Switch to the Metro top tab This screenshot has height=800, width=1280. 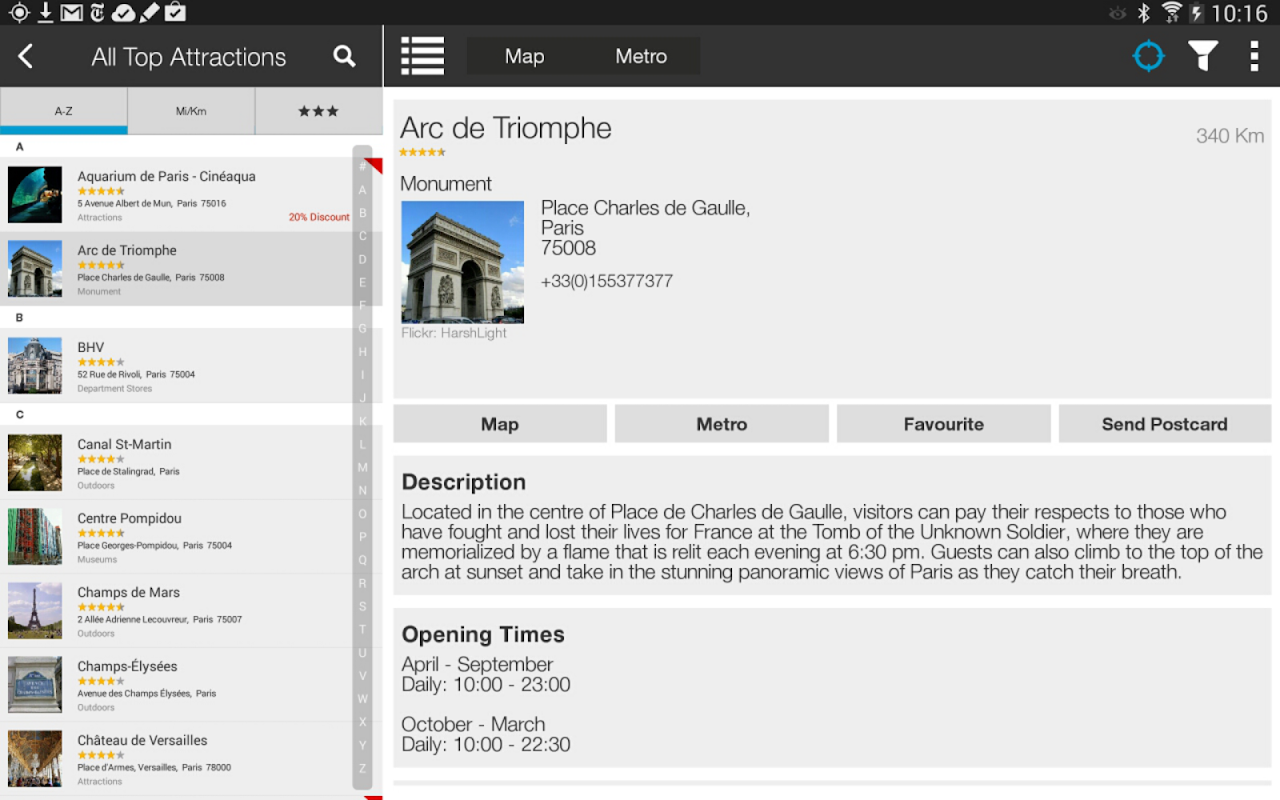click(x=641, y=56)
